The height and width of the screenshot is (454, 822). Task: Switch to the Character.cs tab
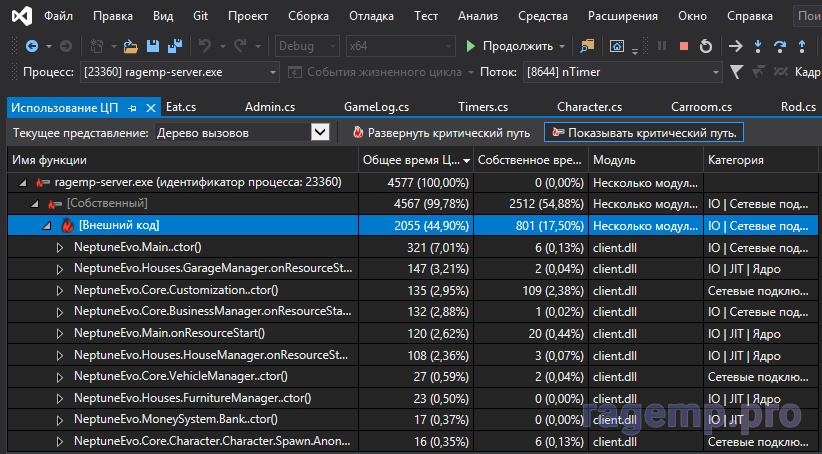point(589,107)
